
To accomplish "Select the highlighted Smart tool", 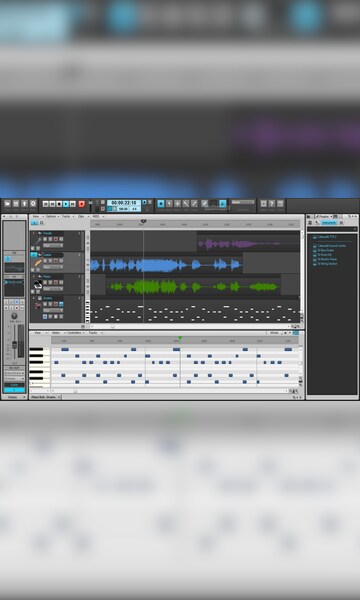I will [161, 204].
